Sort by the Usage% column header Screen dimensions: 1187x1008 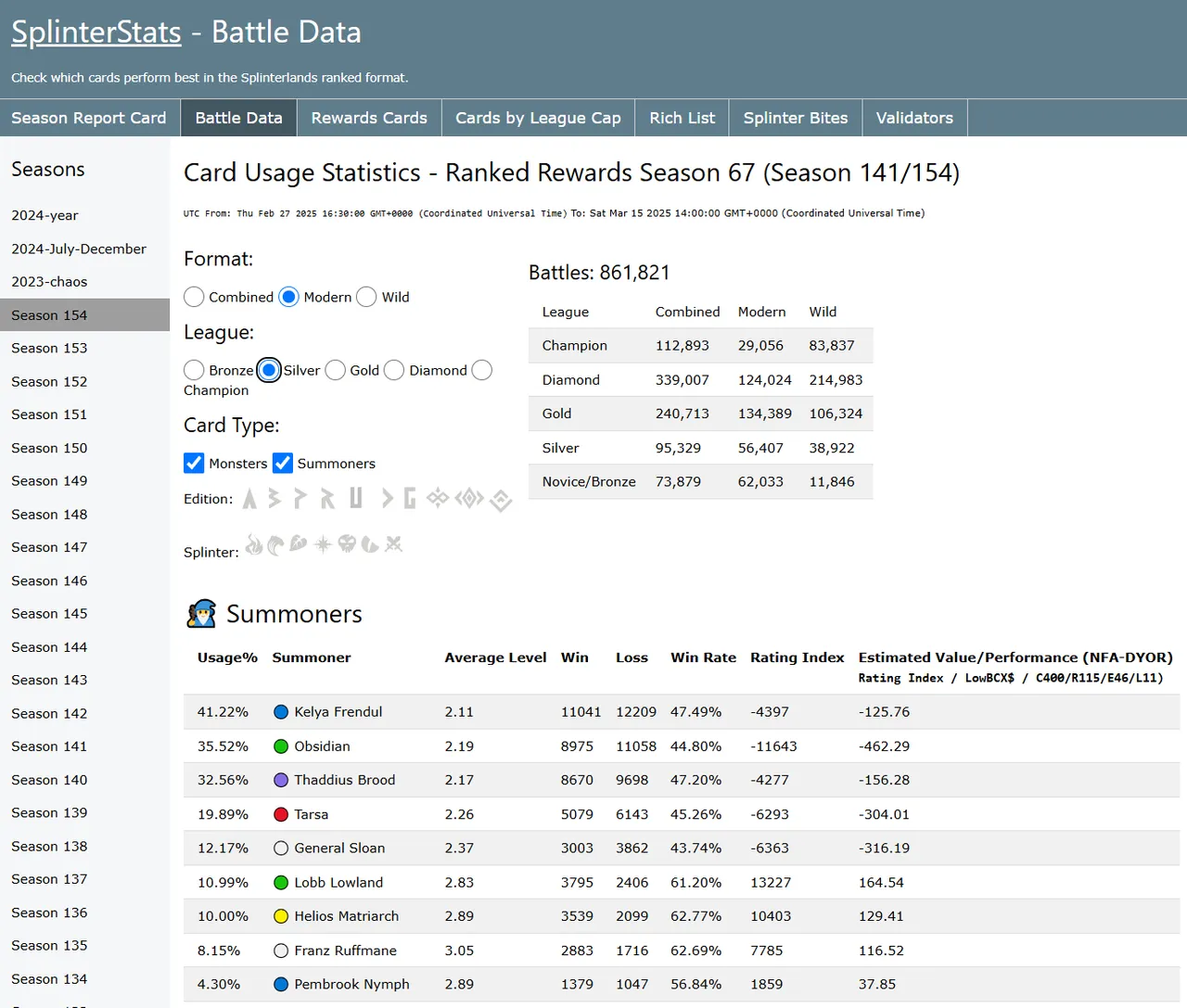[x=227, y=657]
